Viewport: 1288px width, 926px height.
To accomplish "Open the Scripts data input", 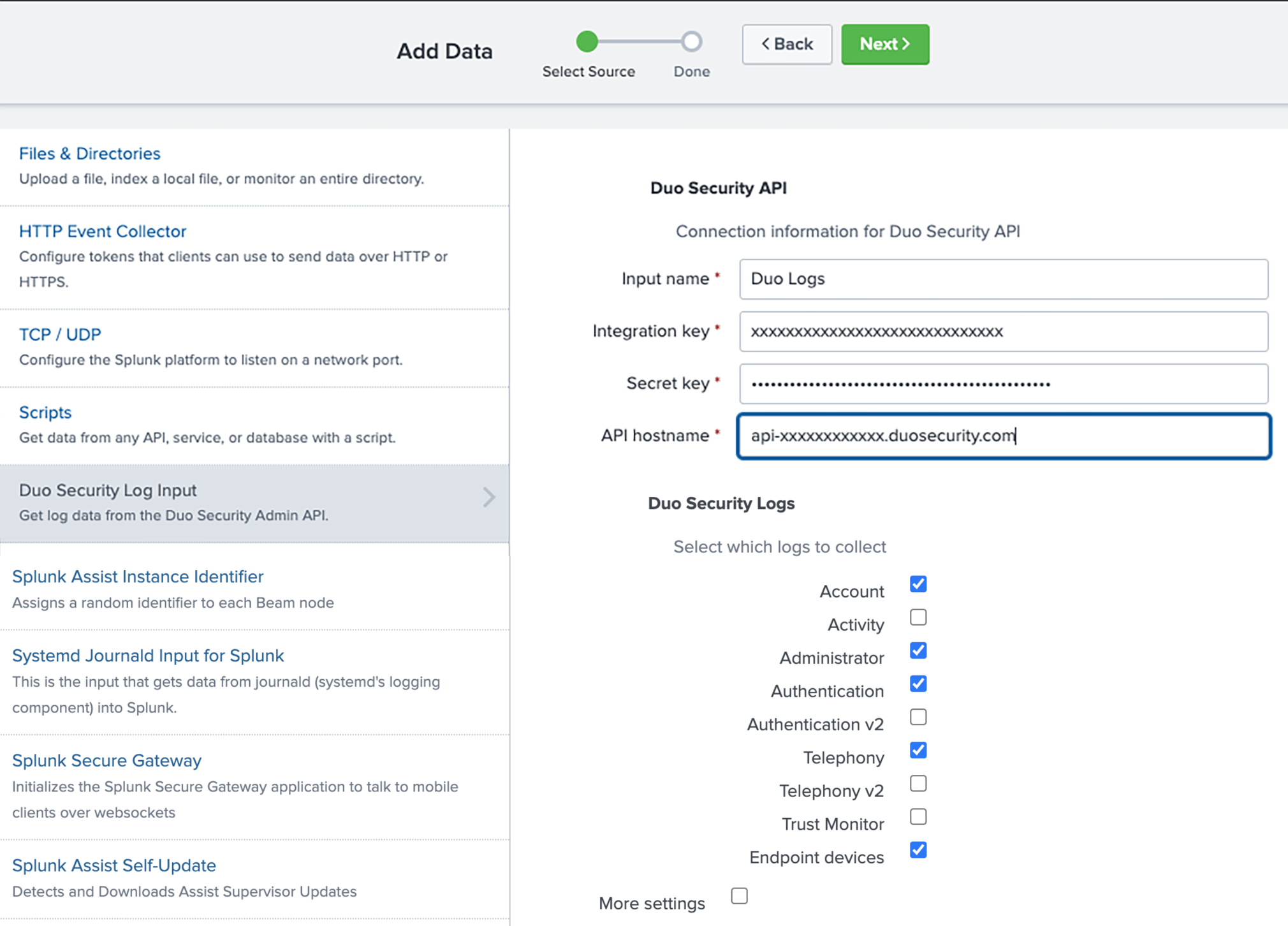I will (45, 412).
